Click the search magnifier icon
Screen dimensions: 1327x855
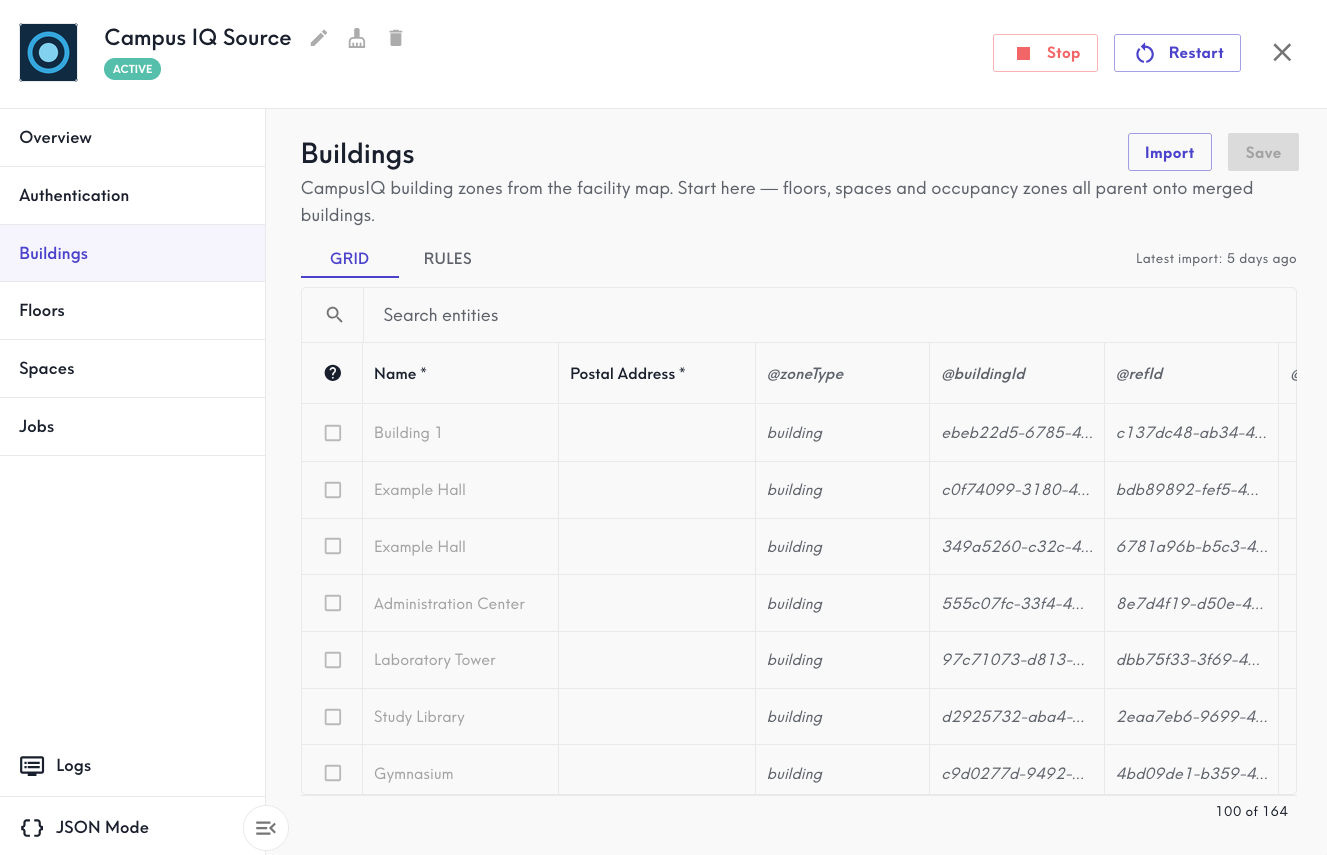tap(334, 315)
